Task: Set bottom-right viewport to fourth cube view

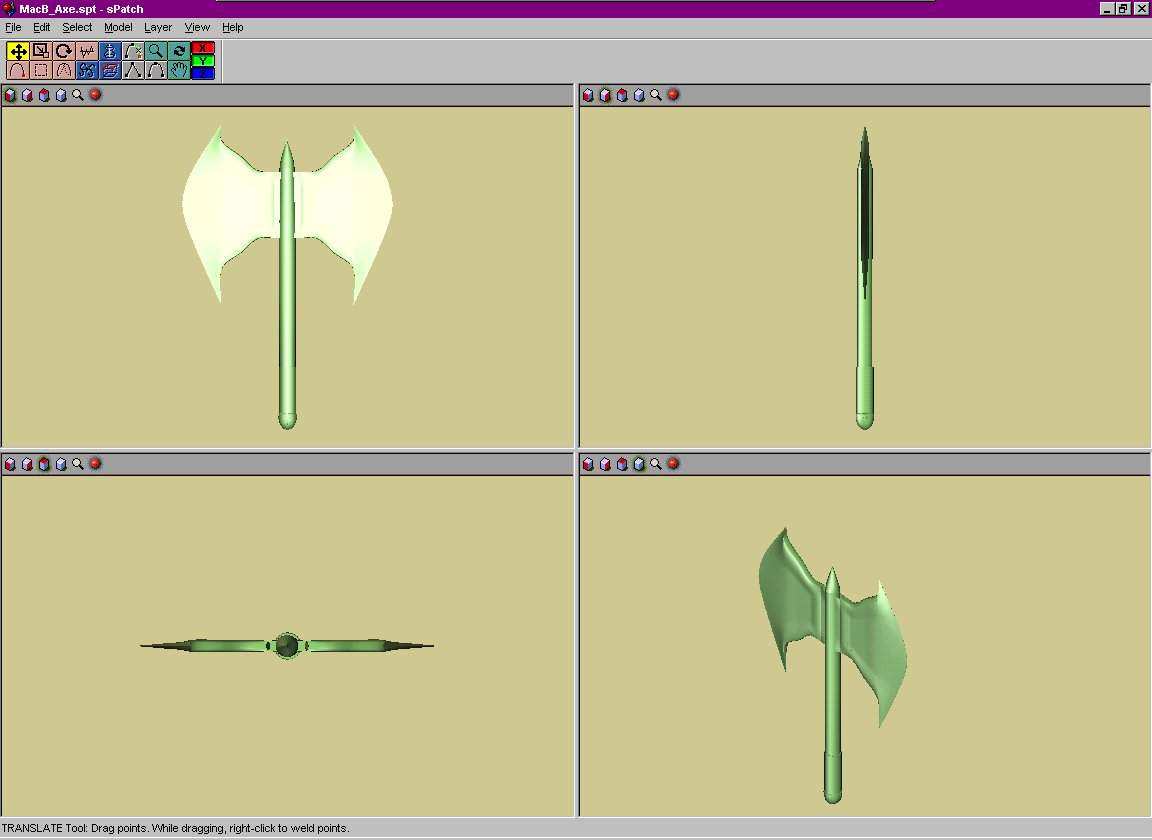Action: tap(639, 464)
